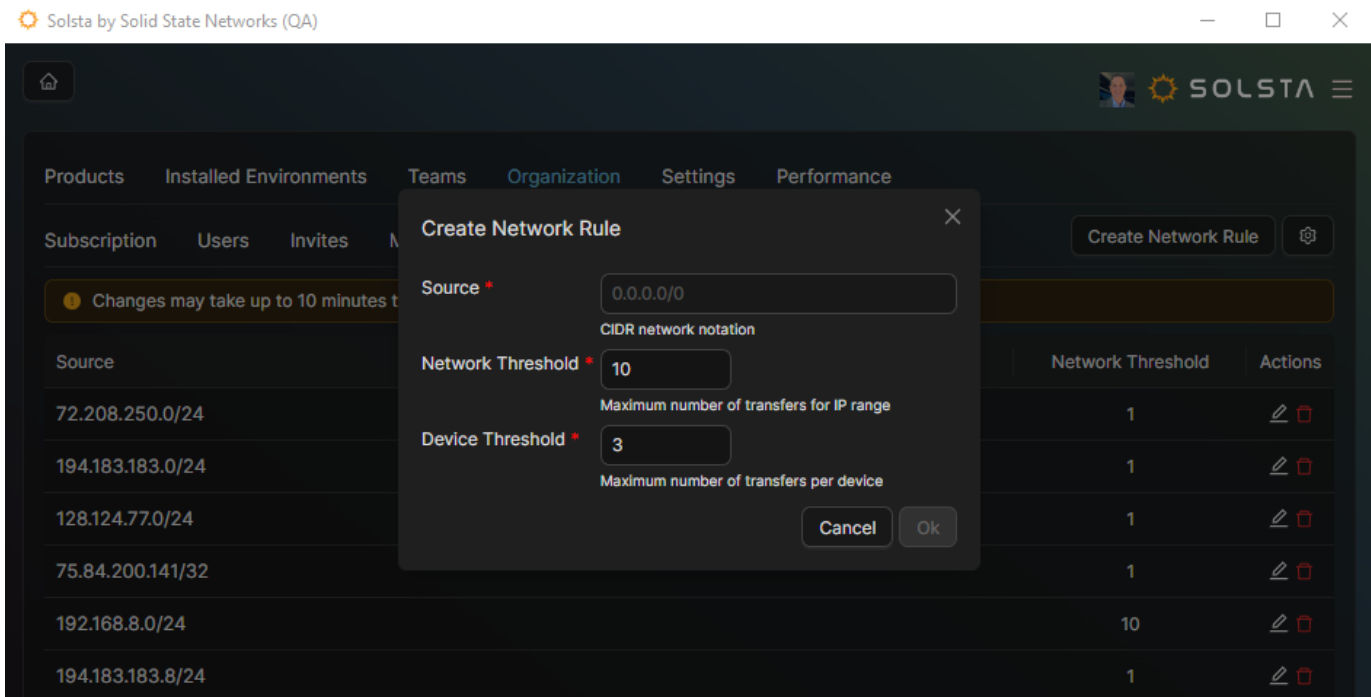Edit the 75.84.200.141/32 rule
Screen dimensions: 1371x697
pyautogui.click(x=1278, y=571)
